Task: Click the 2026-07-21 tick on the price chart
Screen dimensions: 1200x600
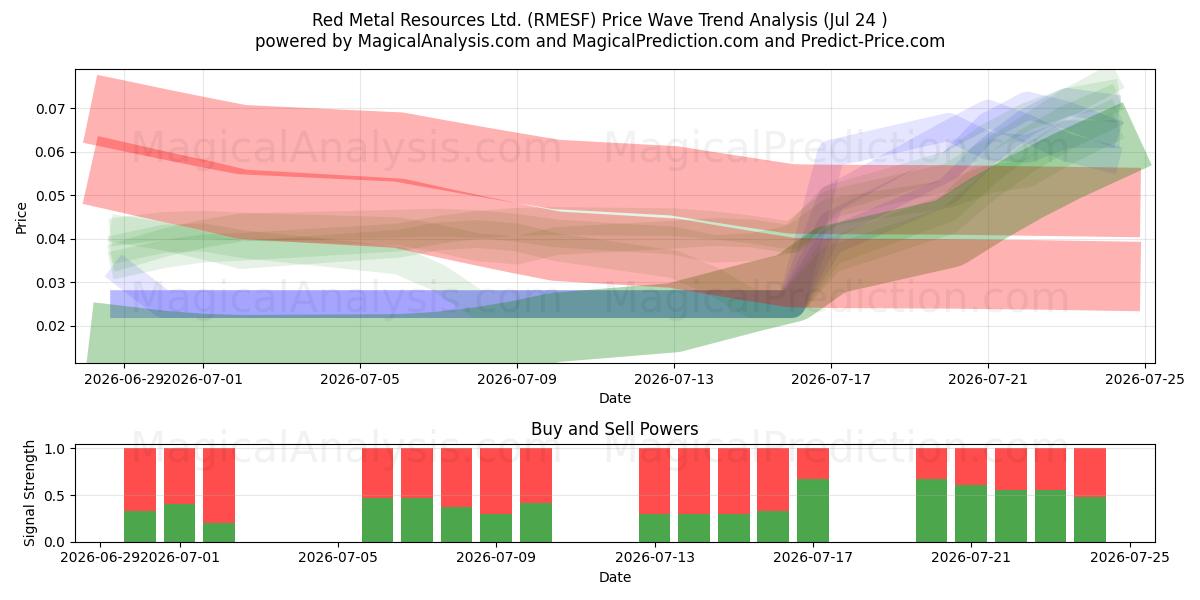Action: tap(988, 378)
